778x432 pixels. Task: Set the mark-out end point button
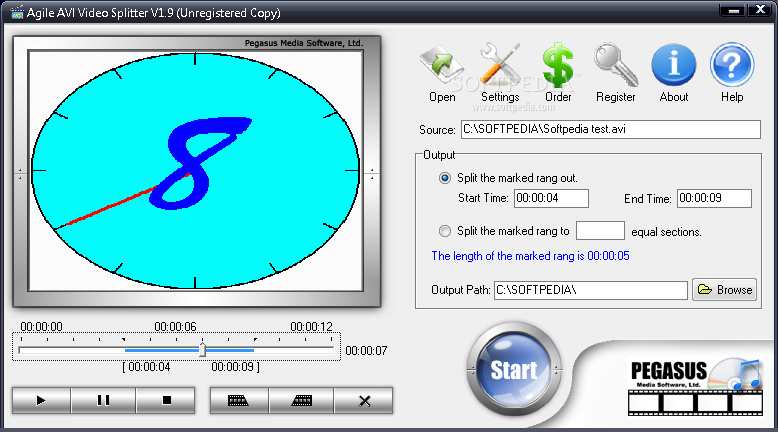click(301, 400)
